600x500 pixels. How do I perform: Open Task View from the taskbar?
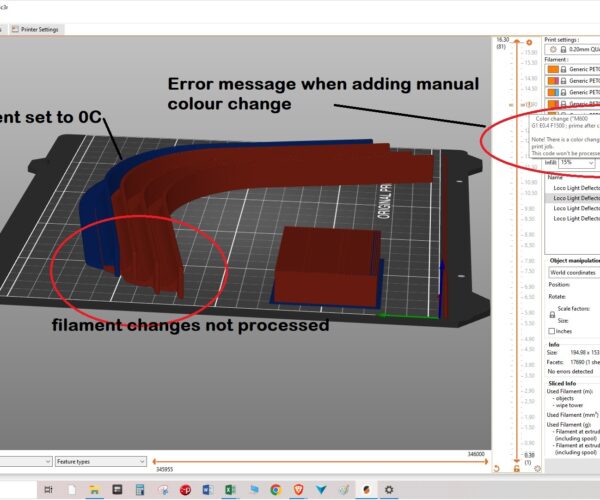coord(49,489)
